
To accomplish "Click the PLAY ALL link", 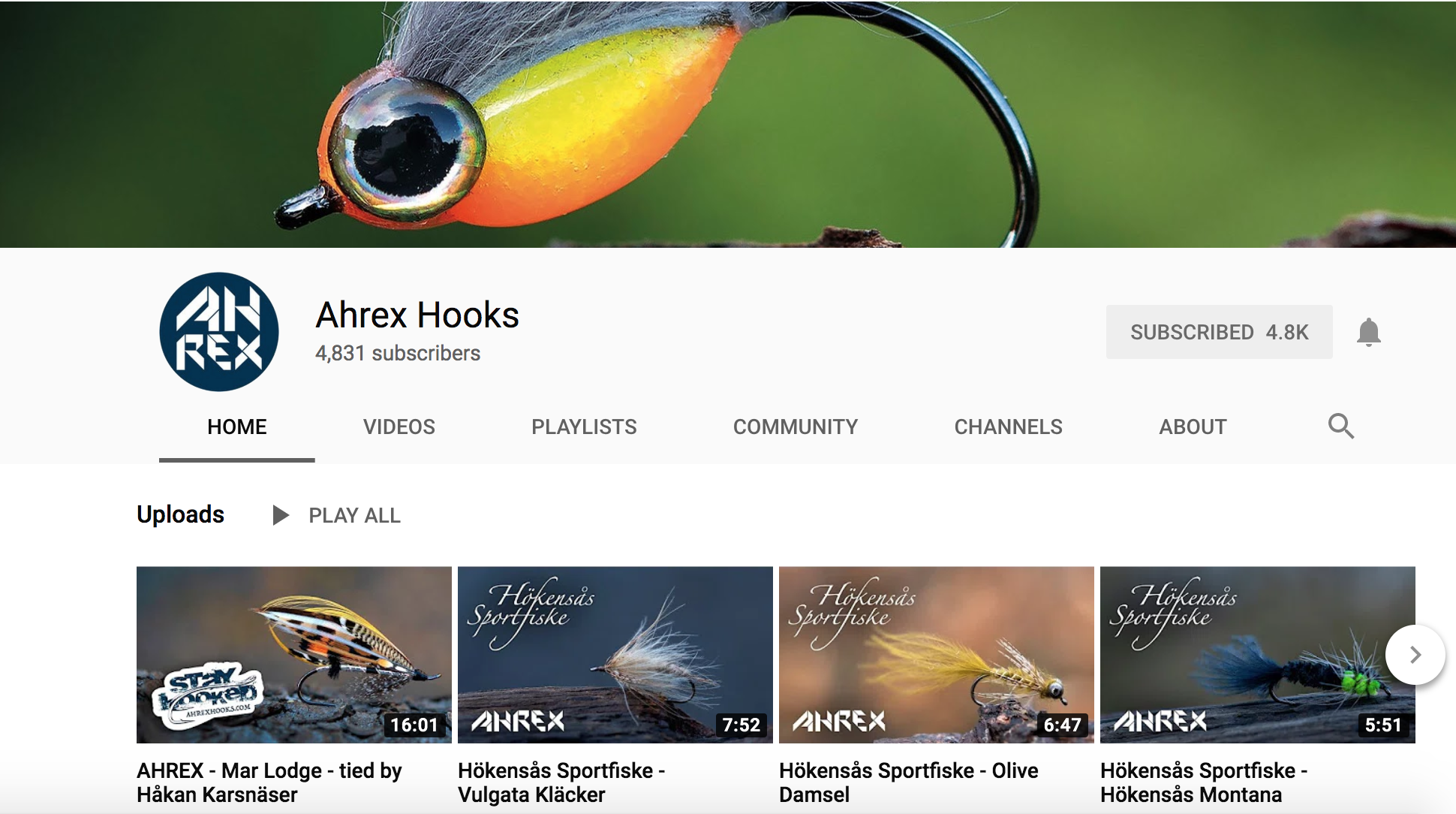I will point(355,516).
